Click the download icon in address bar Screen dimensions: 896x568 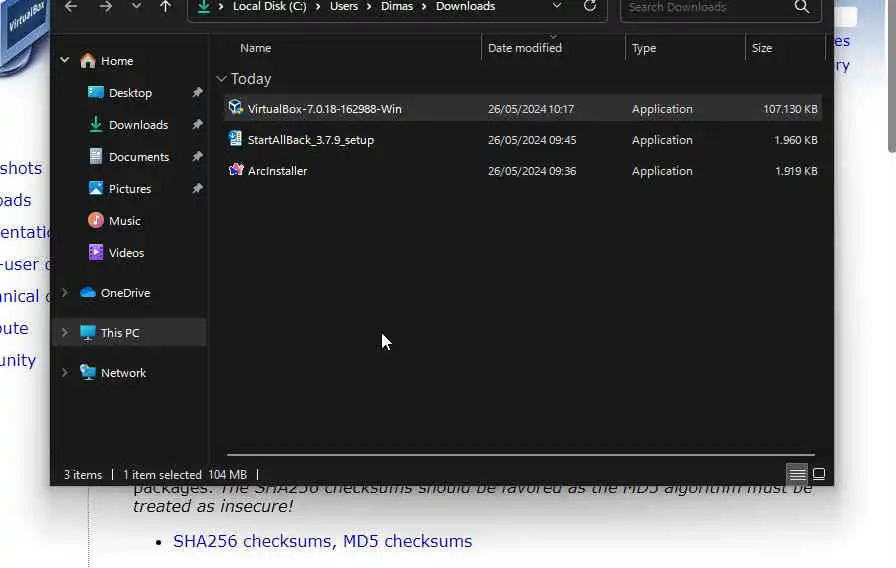point(203,6)
